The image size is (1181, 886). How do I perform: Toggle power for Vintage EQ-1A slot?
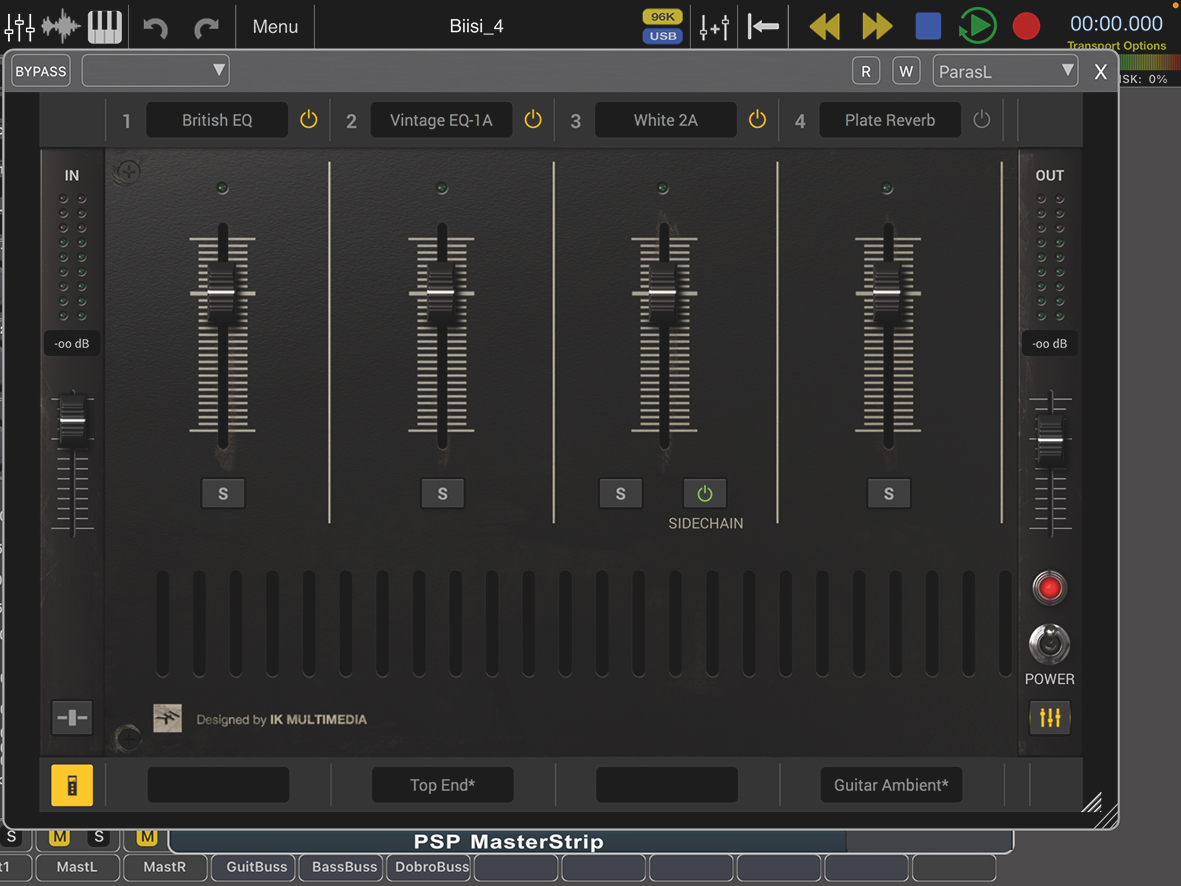coord(533,119)
